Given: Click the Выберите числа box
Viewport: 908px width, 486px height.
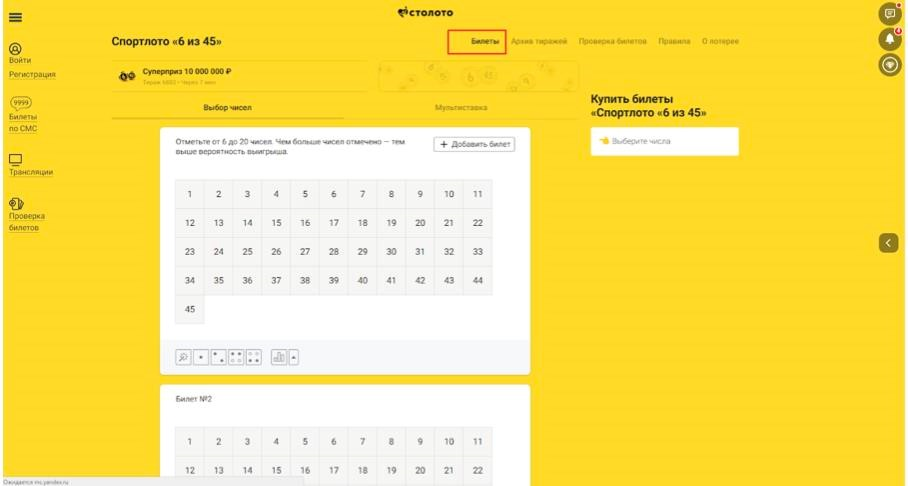Looking at the screenshot, I should pos(665,141).
